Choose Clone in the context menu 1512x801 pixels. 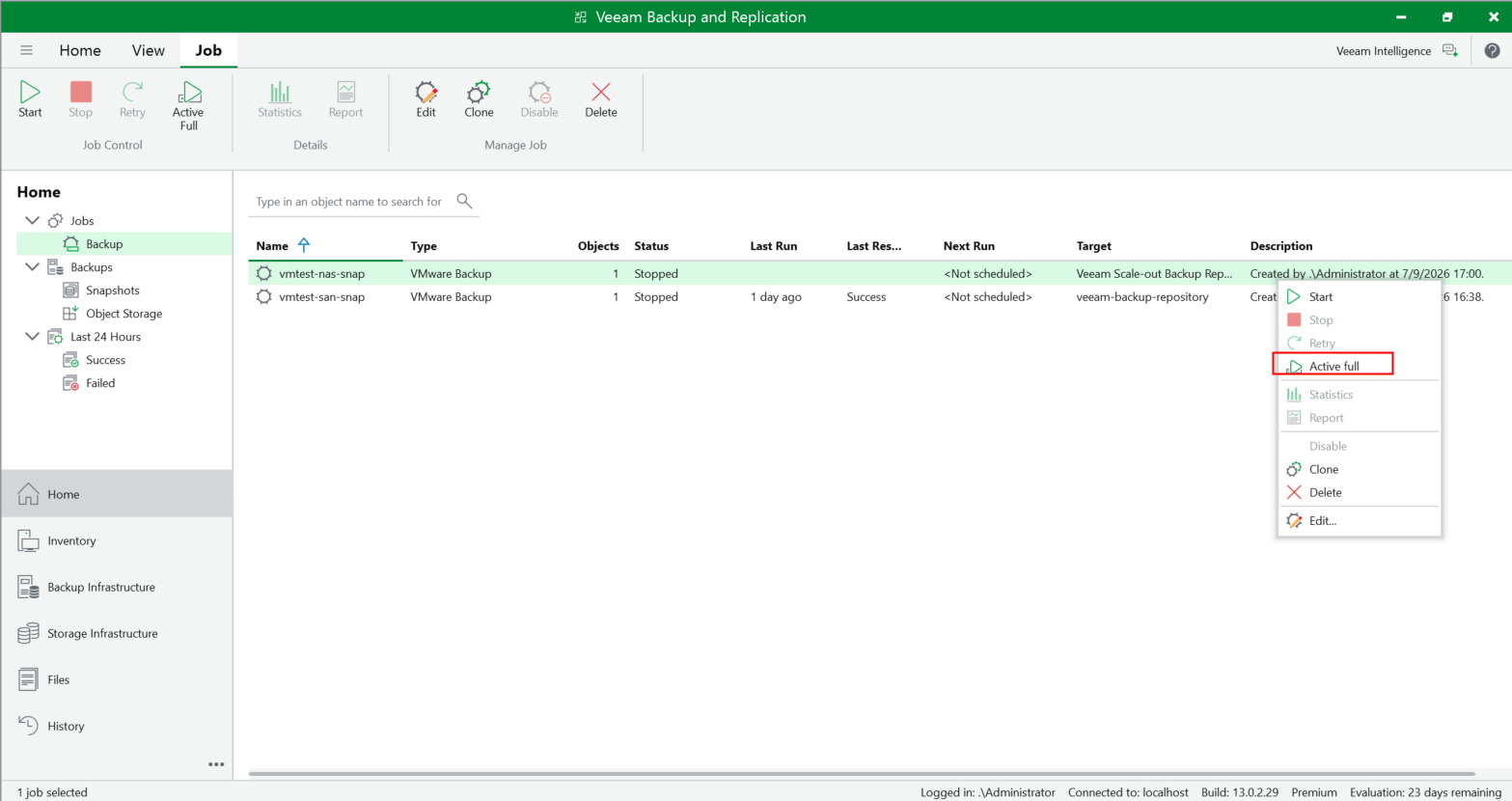1359,469
